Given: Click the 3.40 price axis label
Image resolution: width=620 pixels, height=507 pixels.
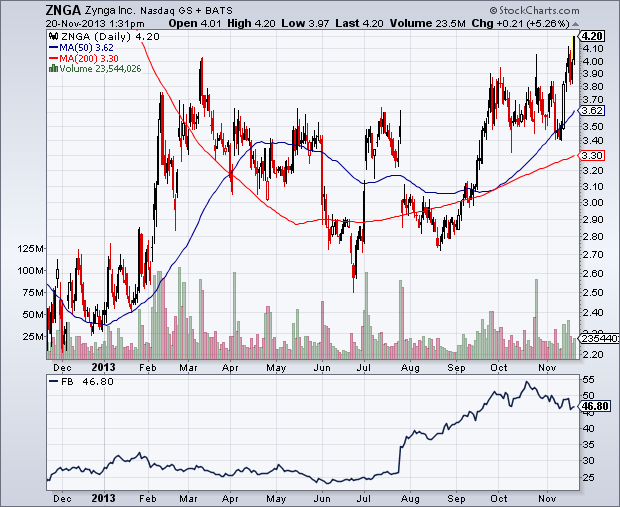Looking at the screenshot, I should pyautogui.click(x=593, y=141).
